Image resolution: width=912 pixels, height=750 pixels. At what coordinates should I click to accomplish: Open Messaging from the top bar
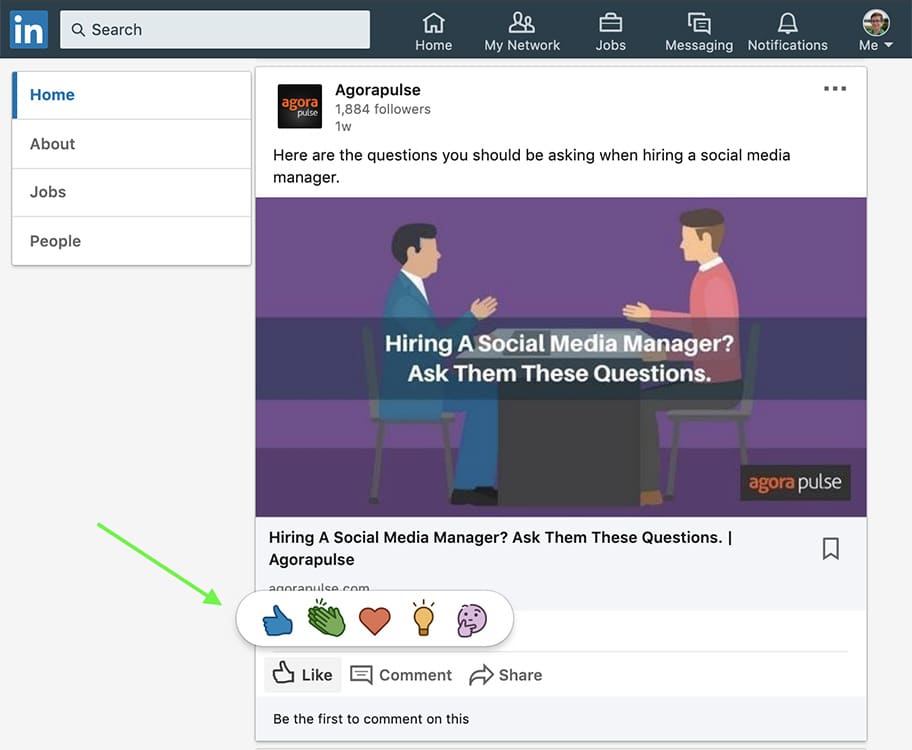(699, 32)
